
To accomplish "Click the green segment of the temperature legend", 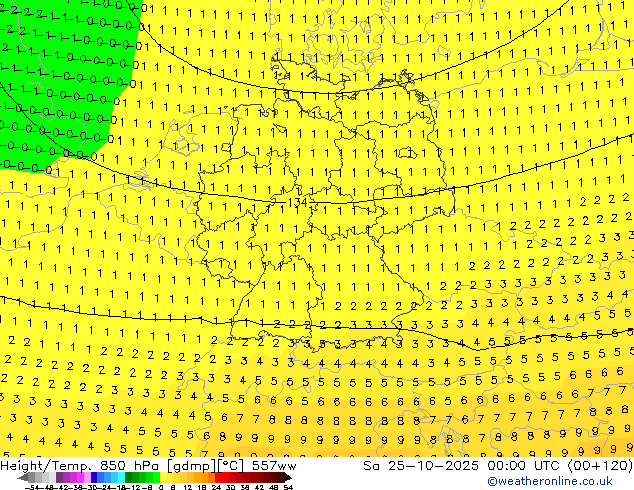I will [142, 477].
